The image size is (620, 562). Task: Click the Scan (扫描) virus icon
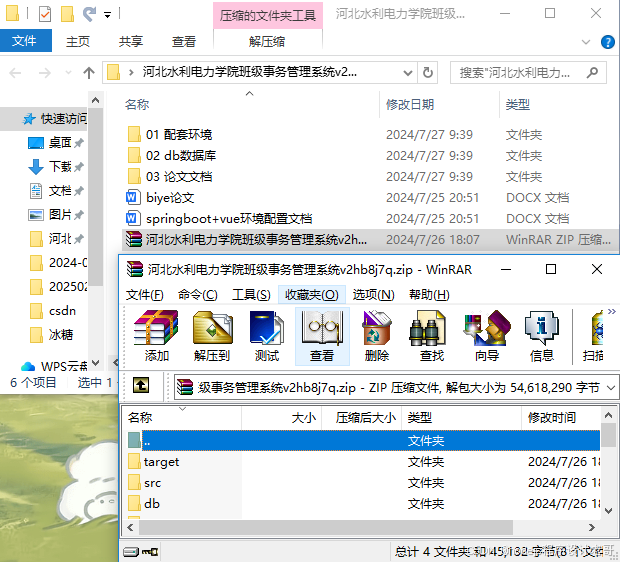(592, 336)
